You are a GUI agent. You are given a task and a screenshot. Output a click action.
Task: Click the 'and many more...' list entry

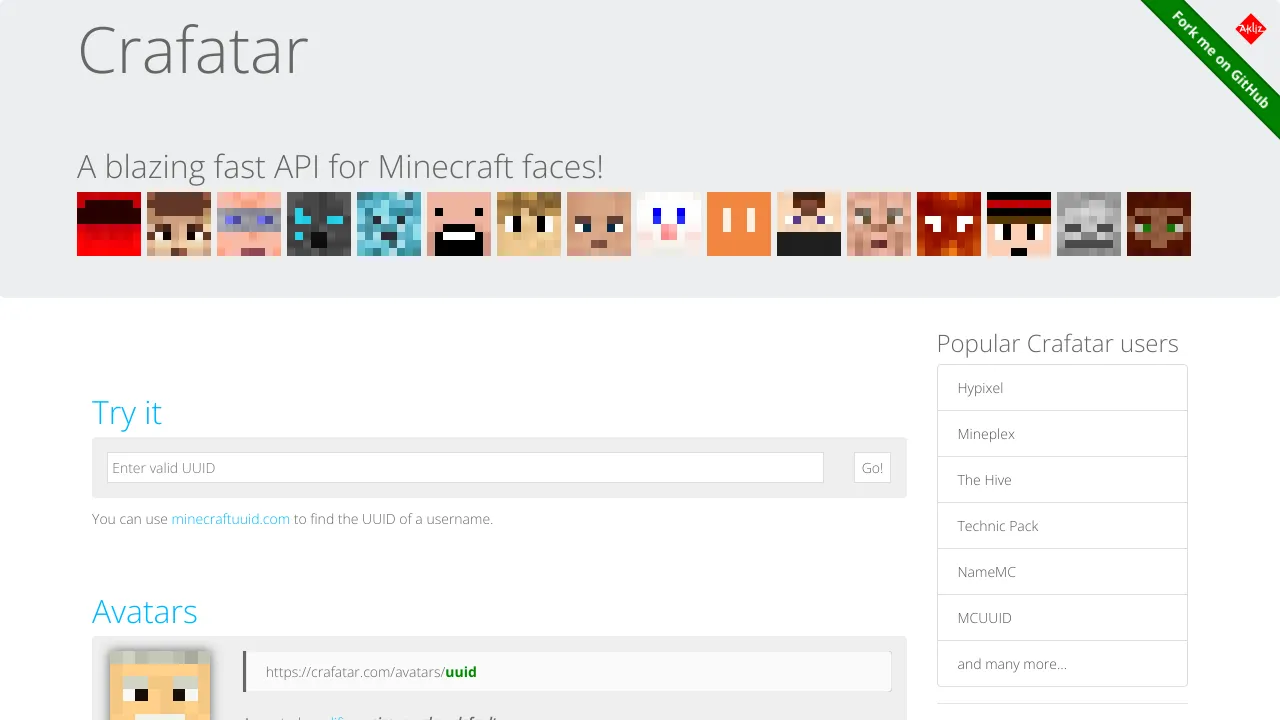point(1062,664)
